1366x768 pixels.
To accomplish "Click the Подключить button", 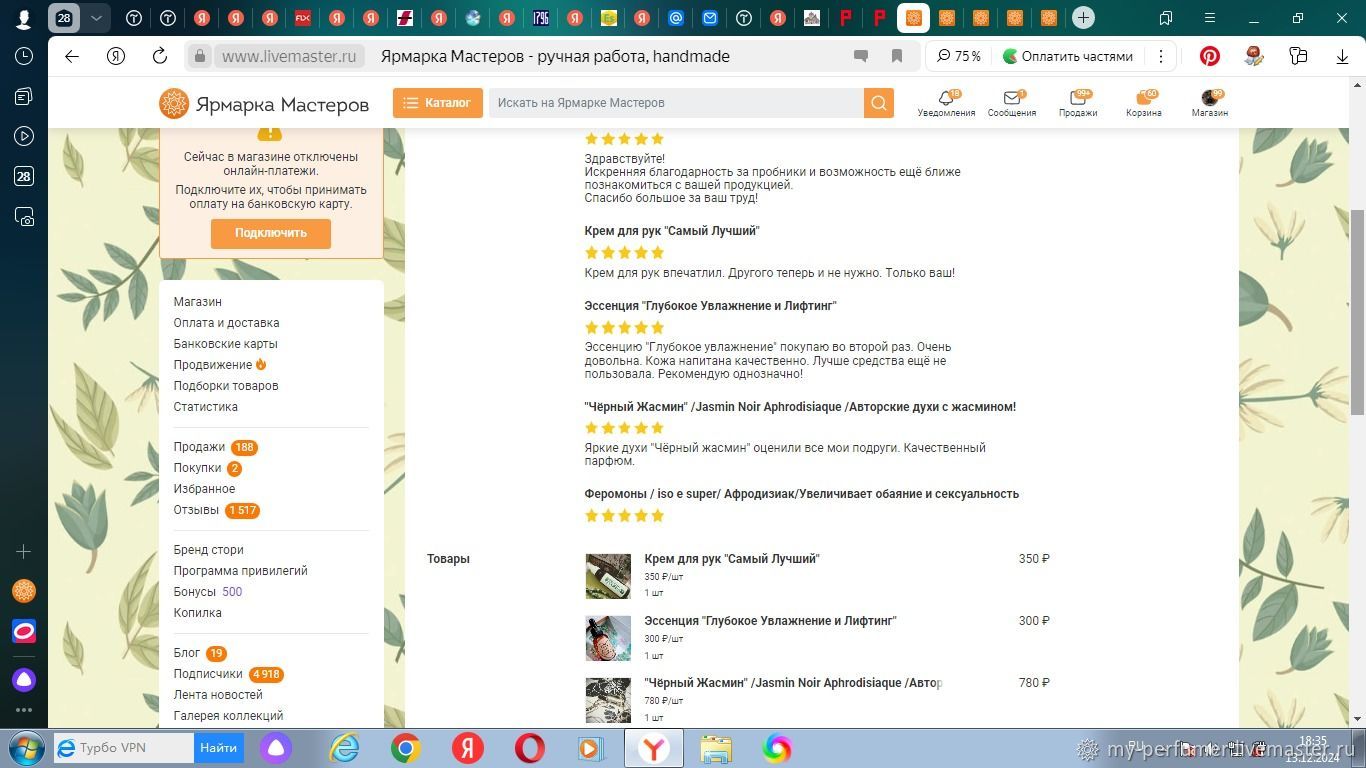I will (x=271, y=233).
